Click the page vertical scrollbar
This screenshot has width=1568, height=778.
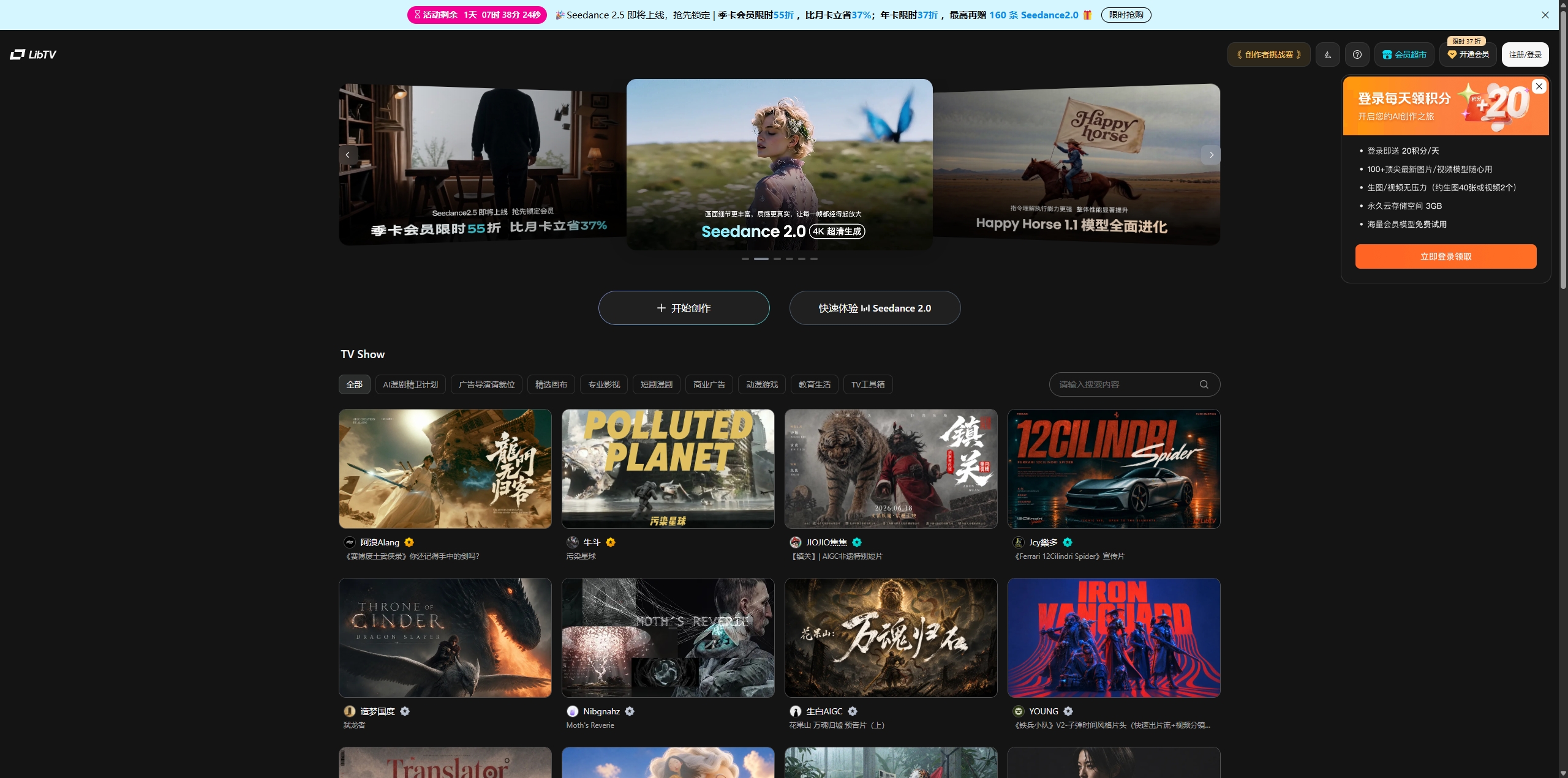(x=1562, y=150)
